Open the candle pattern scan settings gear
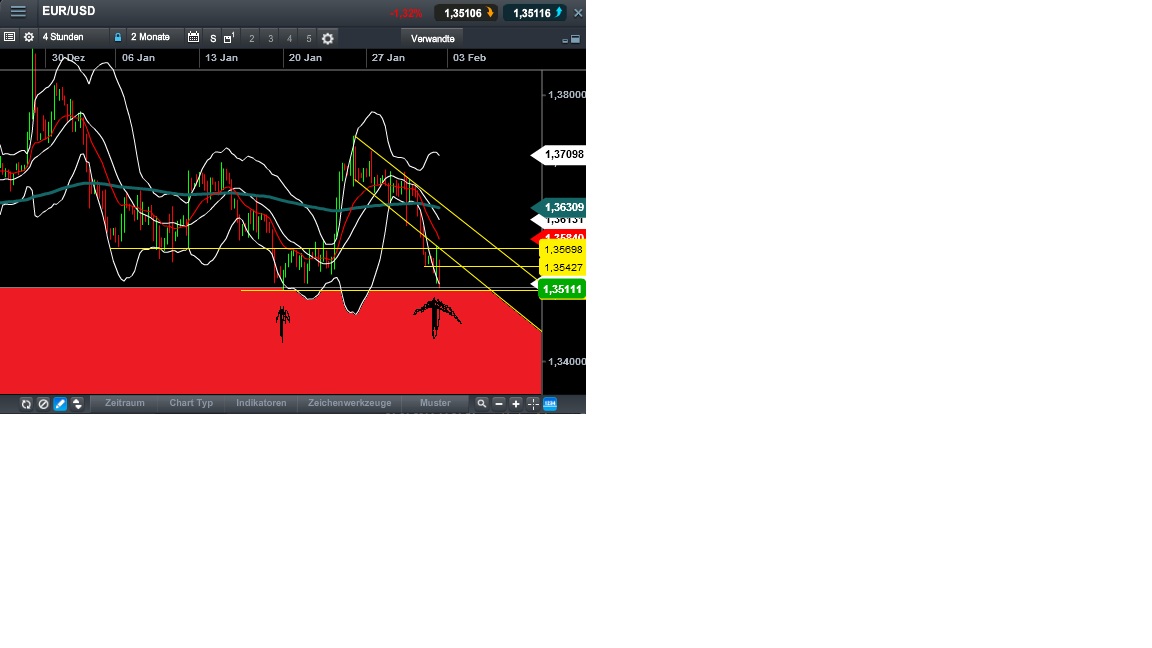This screenshot has width=1152, height=648. (328, 38)
